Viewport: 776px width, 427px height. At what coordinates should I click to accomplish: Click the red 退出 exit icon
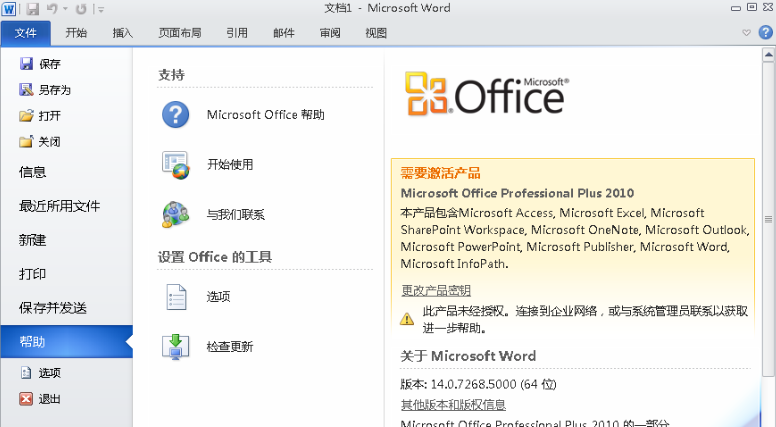pos(26,399)
